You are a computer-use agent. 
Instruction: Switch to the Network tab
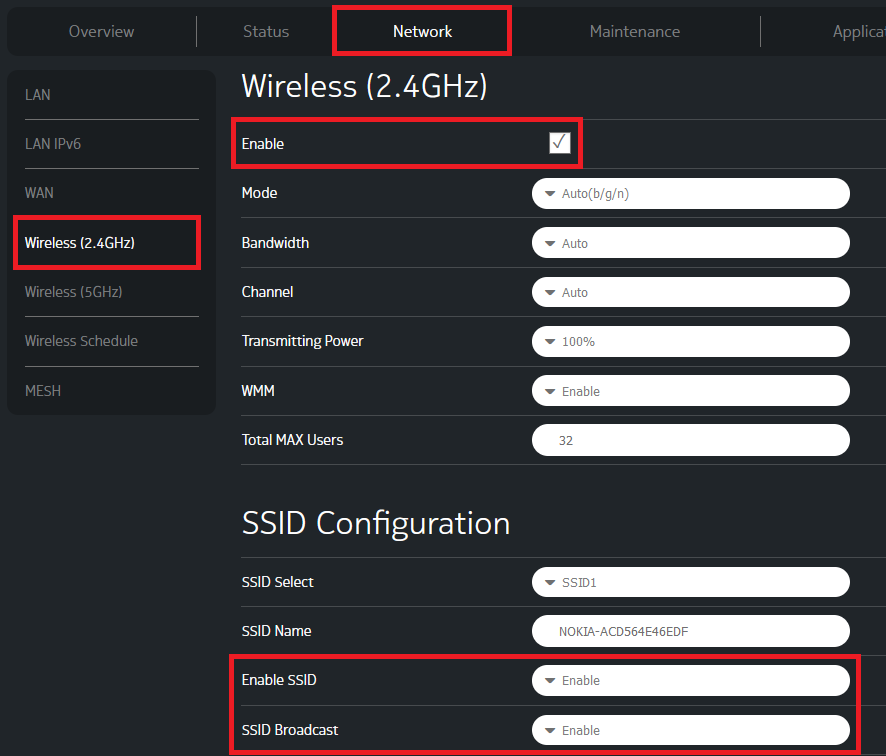pos(421,31)
